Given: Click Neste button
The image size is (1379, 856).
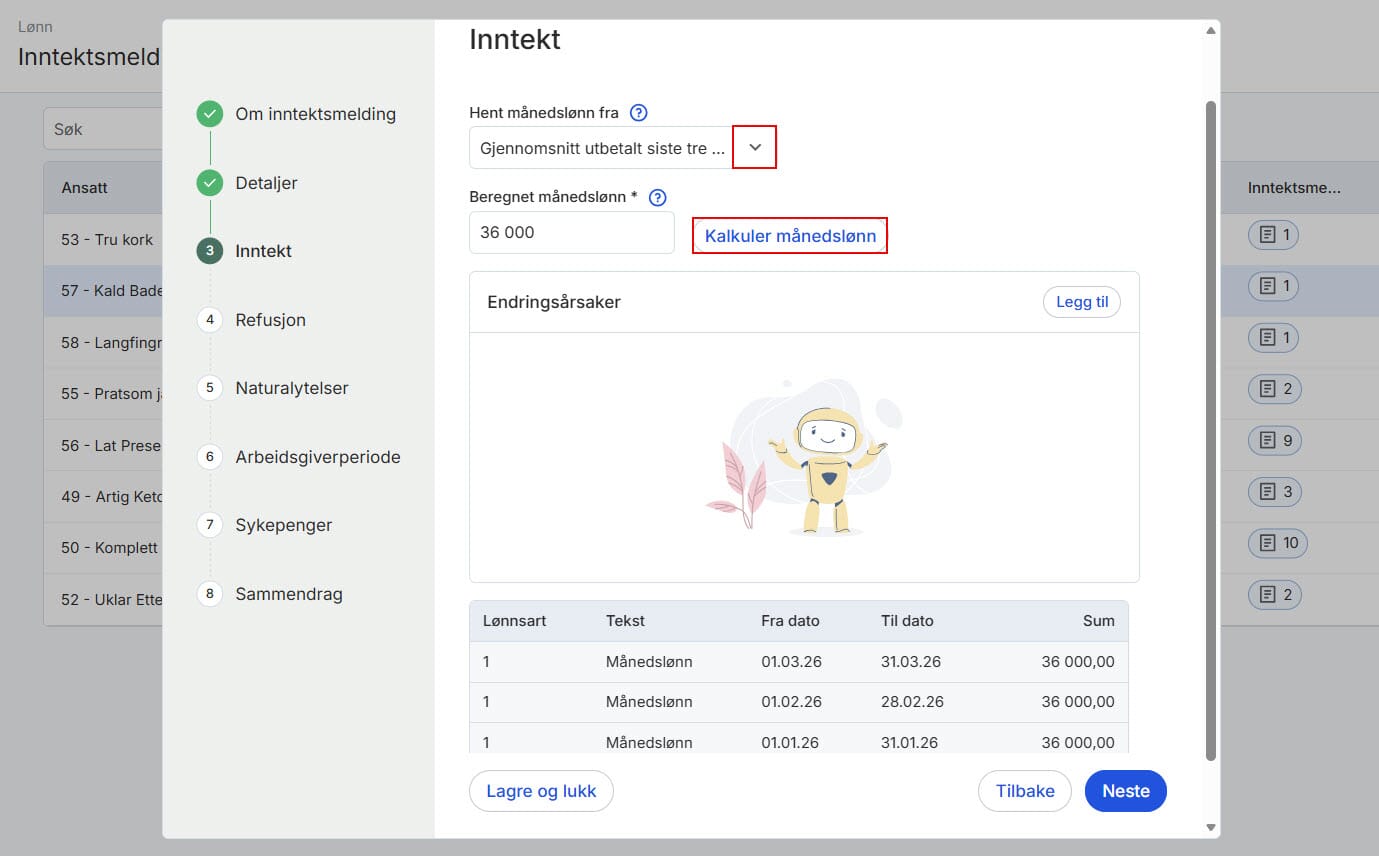Looking at the screenshot, I should pos(1126,791).
